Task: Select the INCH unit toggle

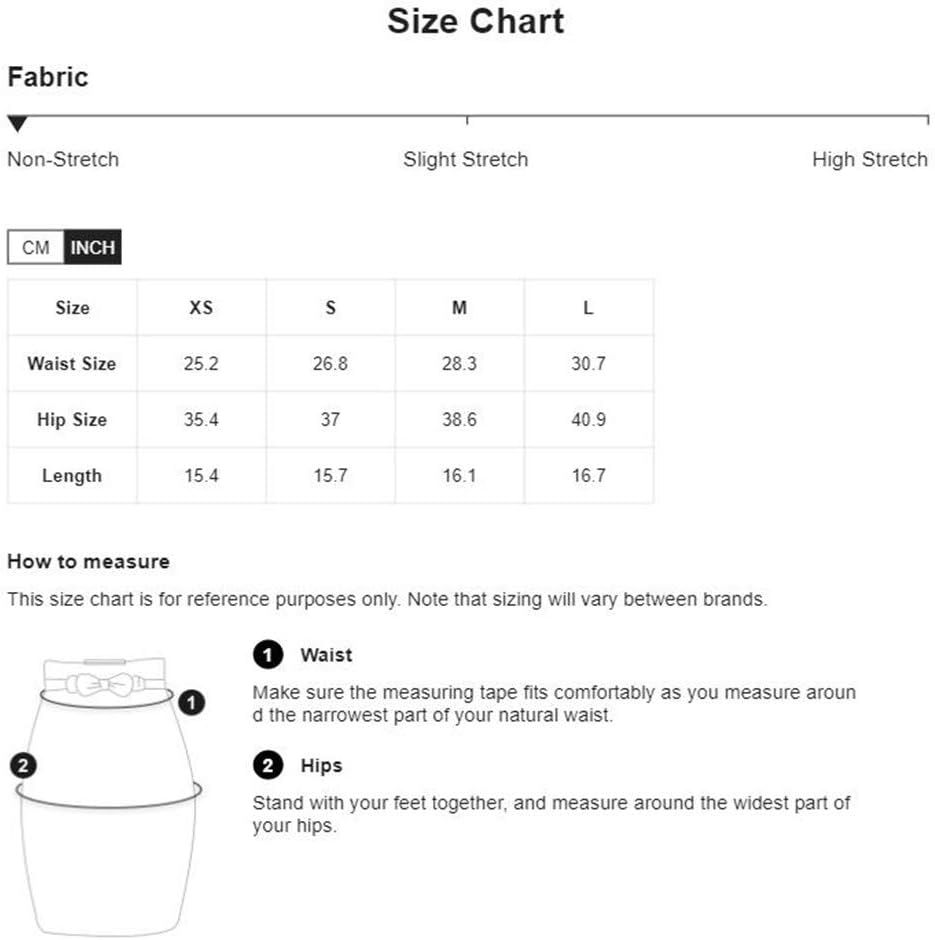Action: [92, 247]
